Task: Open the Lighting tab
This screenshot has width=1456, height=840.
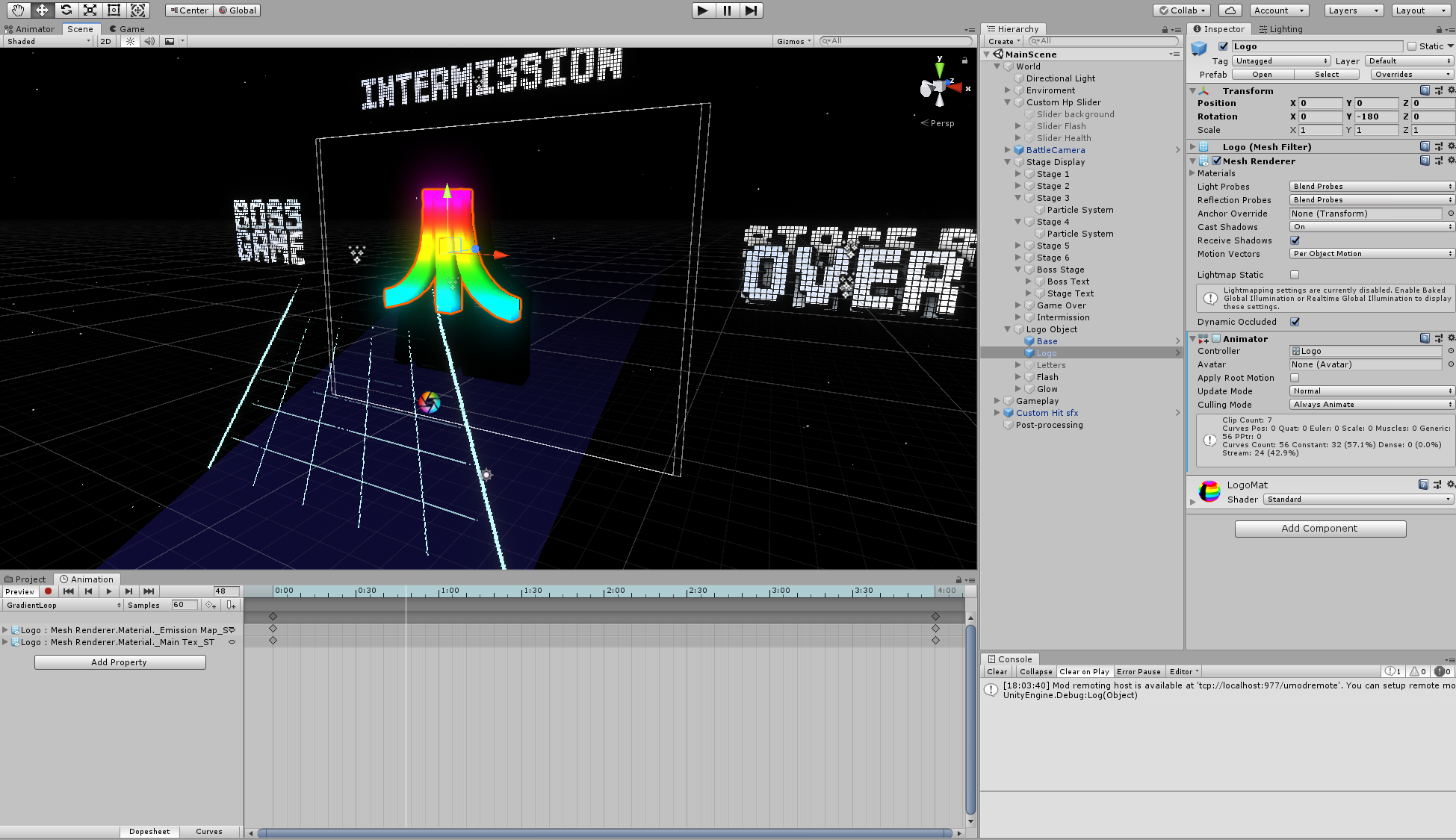Action: [x=1280, y=29]
